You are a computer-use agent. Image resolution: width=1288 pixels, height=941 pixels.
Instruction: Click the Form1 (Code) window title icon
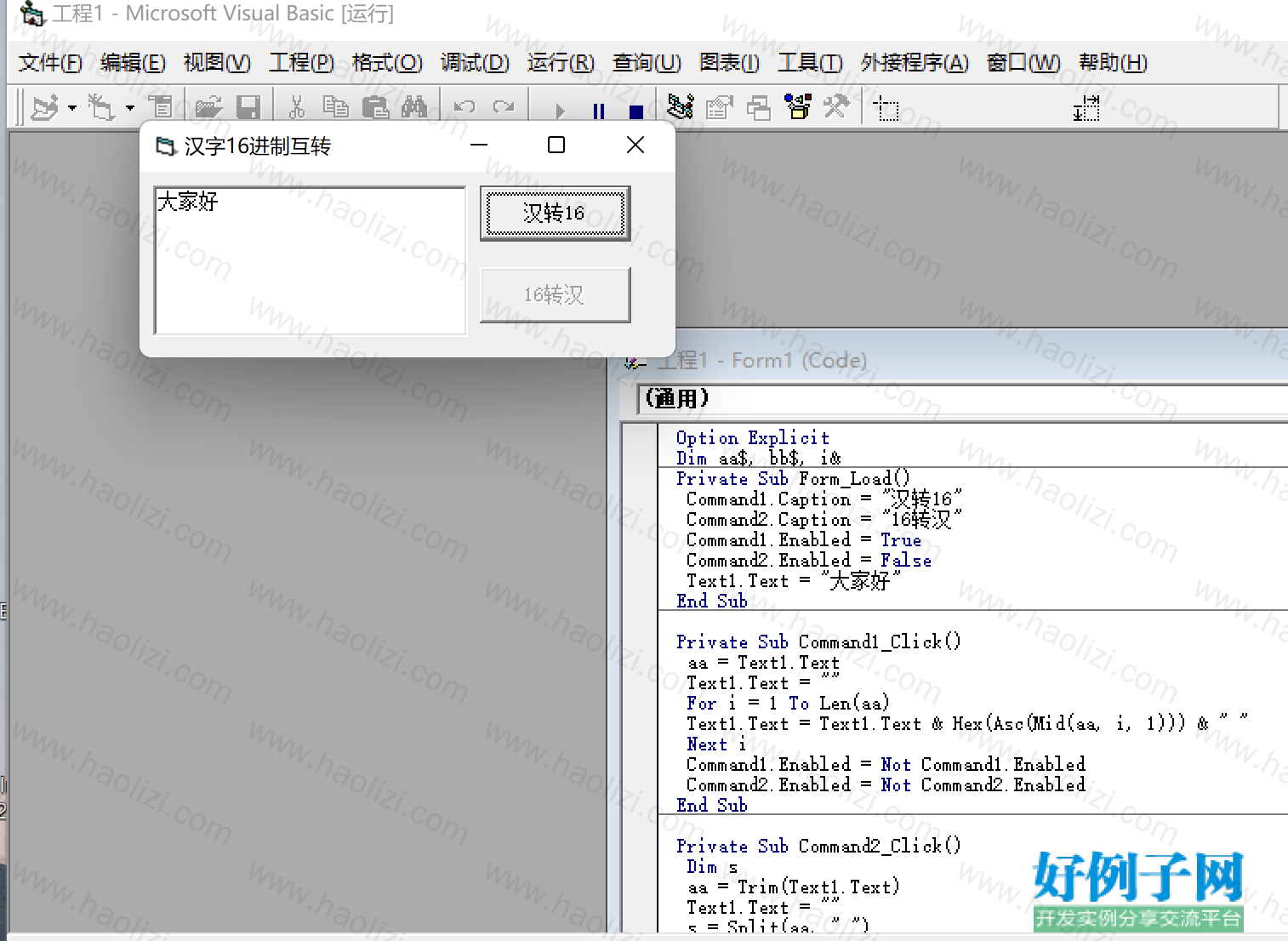[x=635, y=361]
